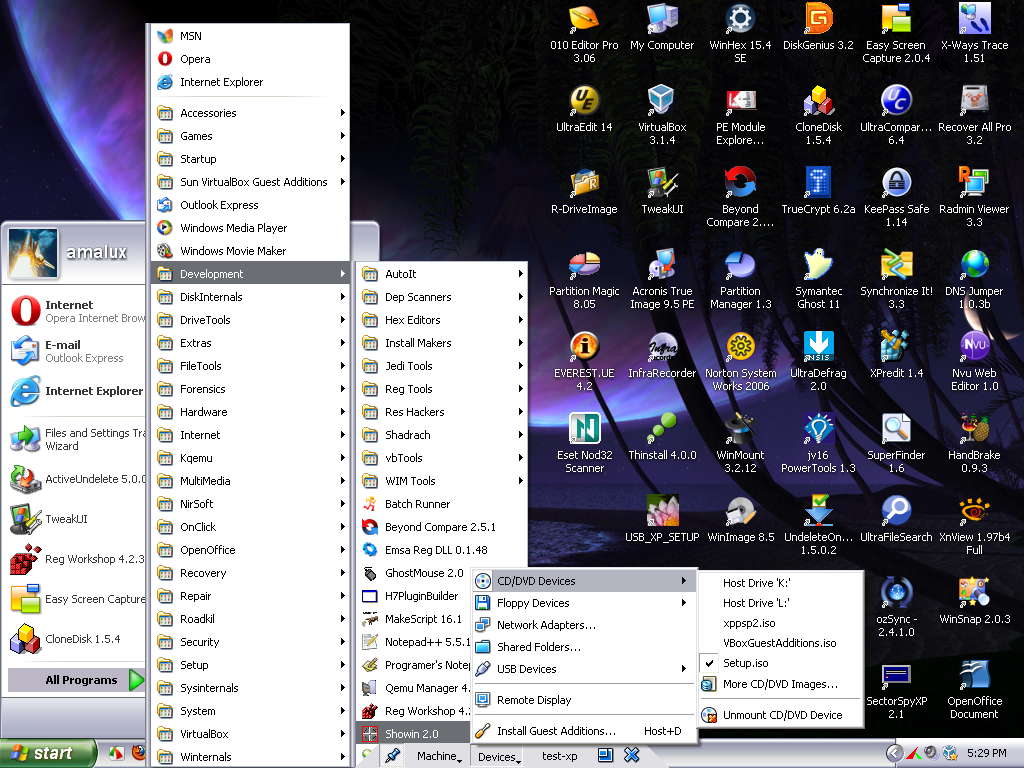Open WinSnap 2.0.3 desktop icon

(974, 601)
